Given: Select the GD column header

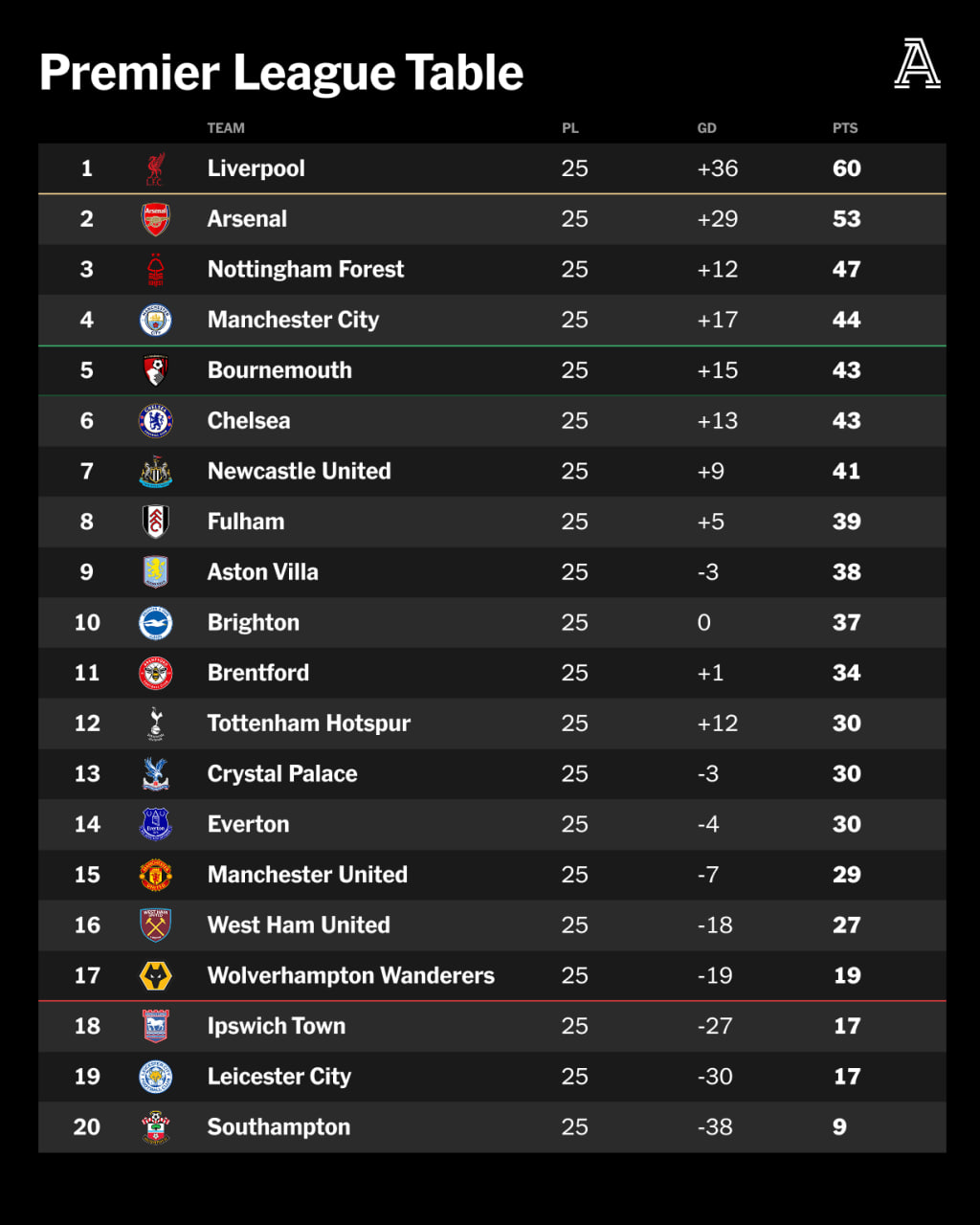Looking at the screenshot, I should pos(706,128).
